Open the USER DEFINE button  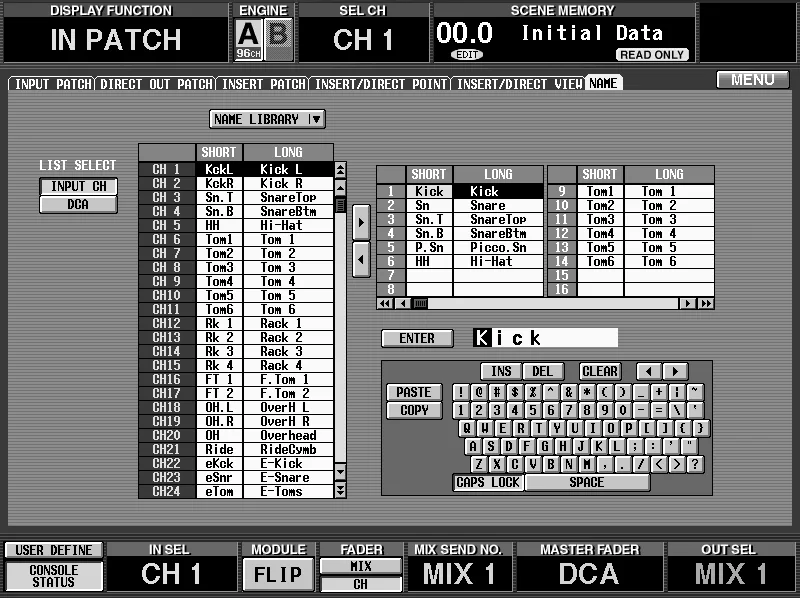tap(54, 550)
